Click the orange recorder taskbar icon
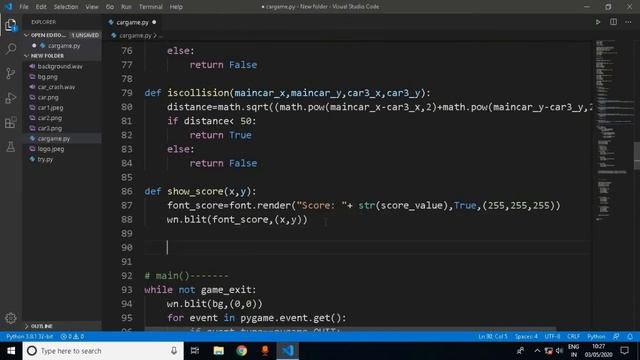This screenshot has width=640, height=360. pyautogui.click(x=265, y=351)
